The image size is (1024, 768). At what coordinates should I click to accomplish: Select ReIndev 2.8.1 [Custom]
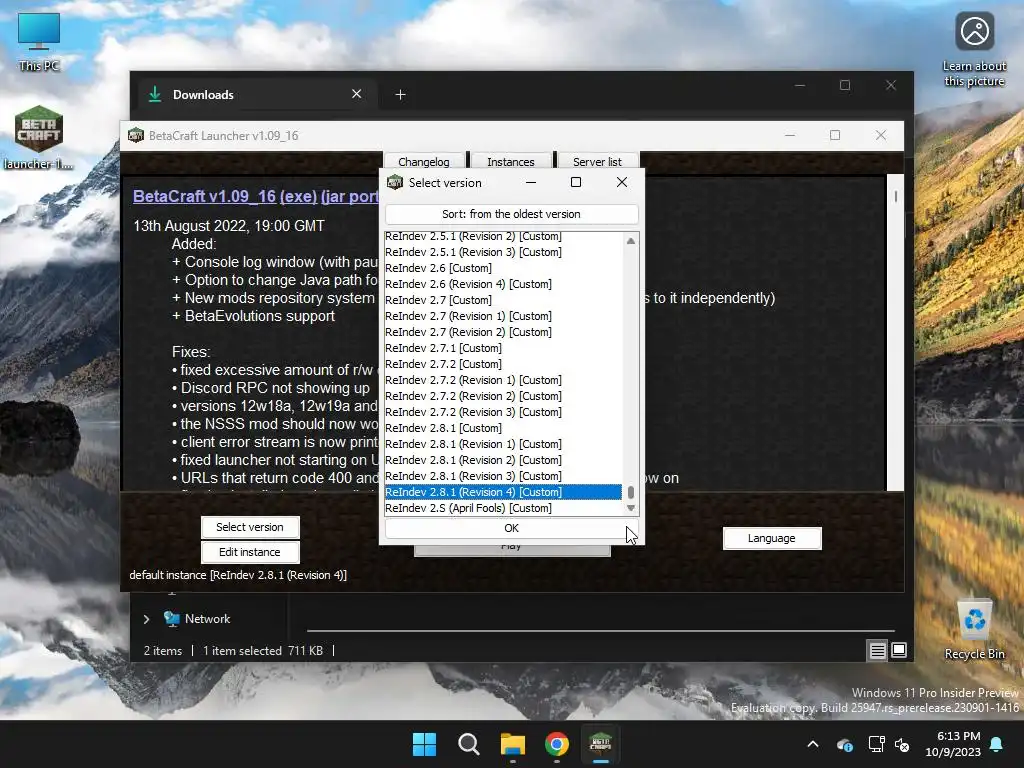[x=503, y=428]
